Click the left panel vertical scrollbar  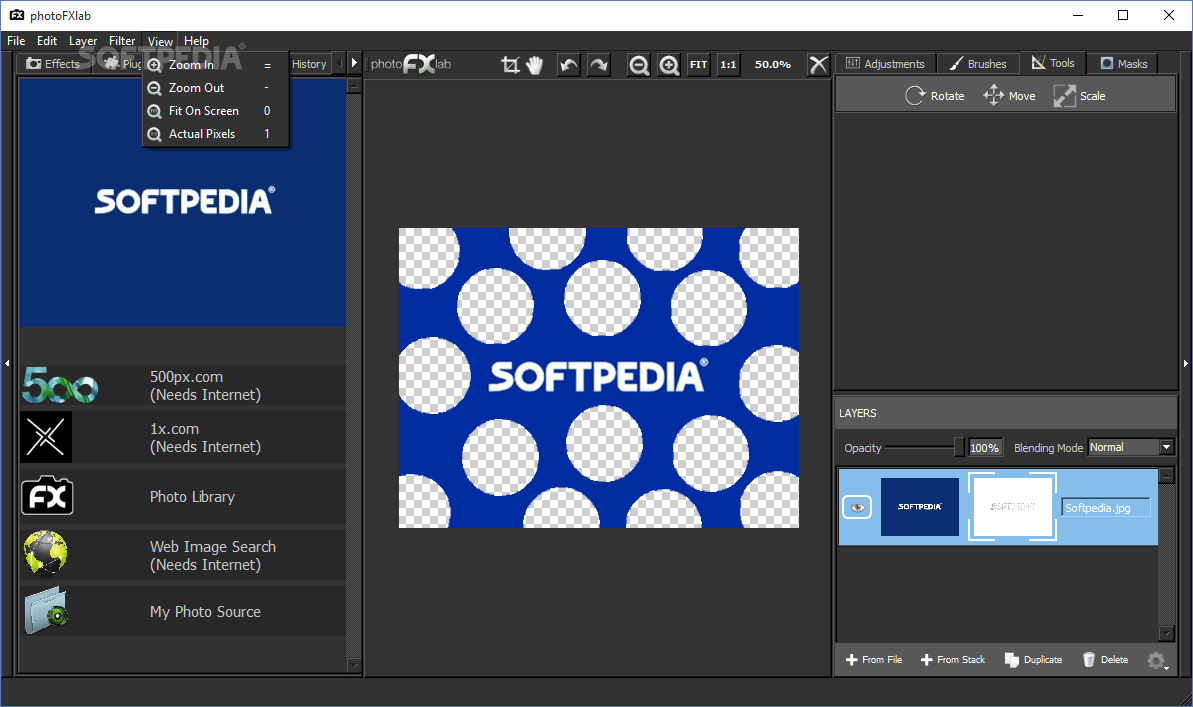point(354,375)
